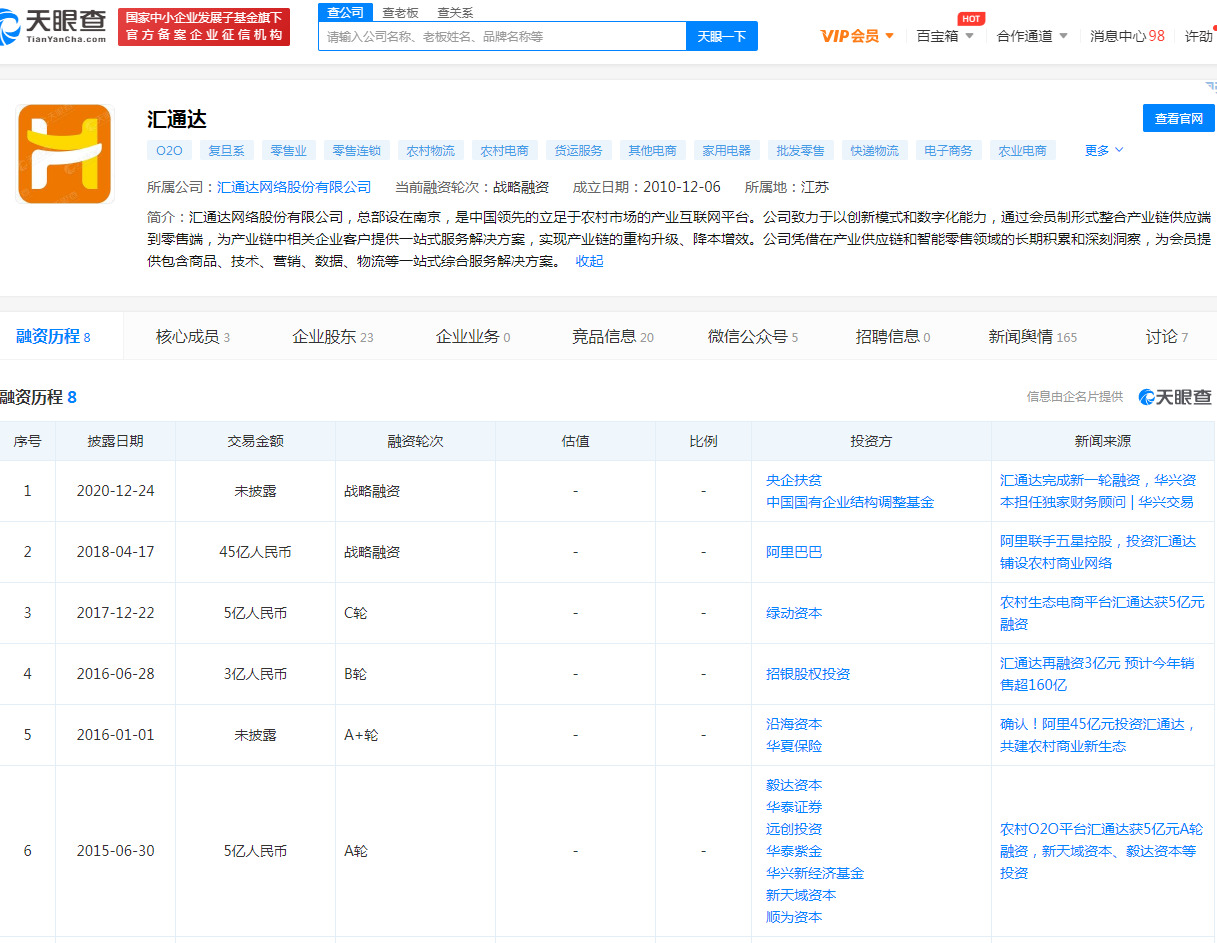Open news 汇通达完成新一轮融资 article
1217x943 pixels.
(x=1098, y=491)
